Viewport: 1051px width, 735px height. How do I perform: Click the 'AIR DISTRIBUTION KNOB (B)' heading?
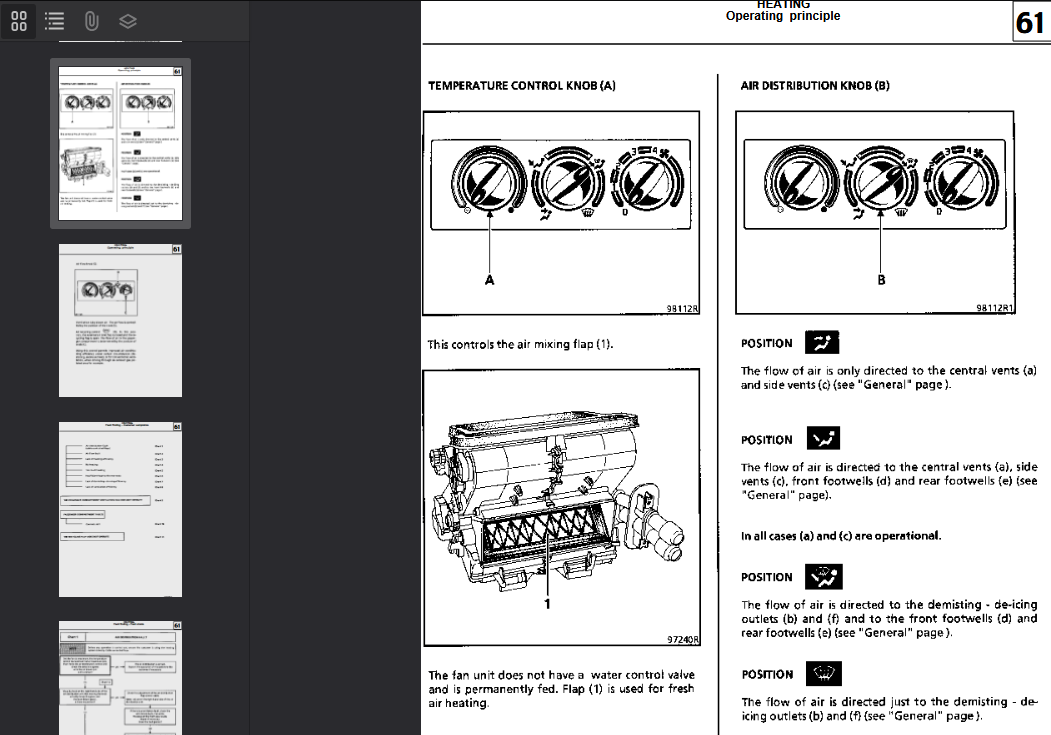click(x=815, y=86)
